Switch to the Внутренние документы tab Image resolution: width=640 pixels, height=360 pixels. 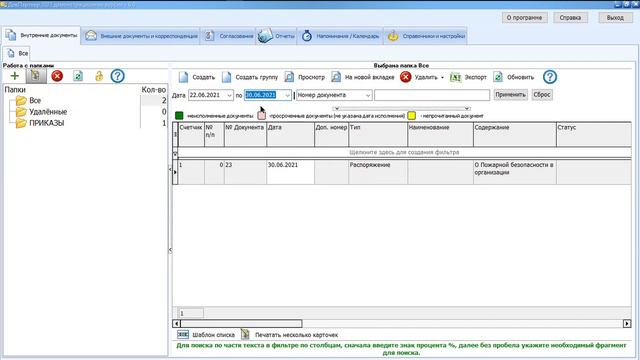(x=41, y=36)
